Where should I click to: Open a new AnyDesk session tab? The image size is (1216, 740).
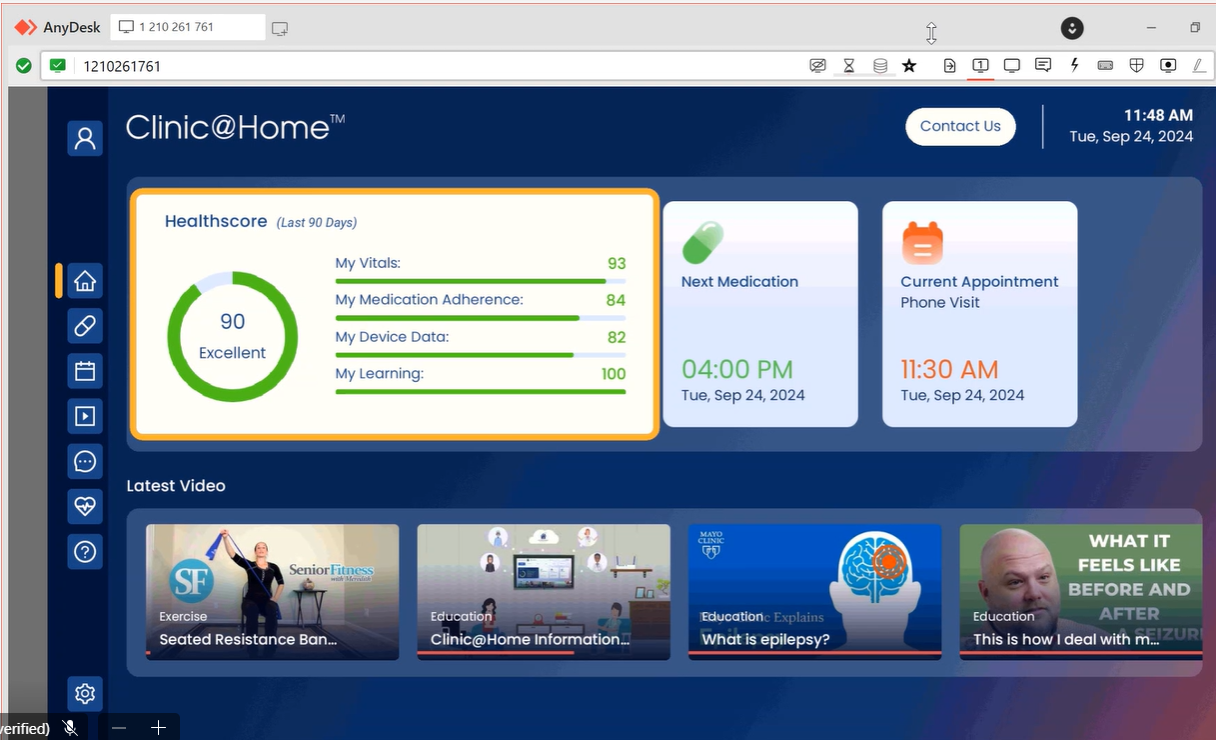(x=280, y=28)
